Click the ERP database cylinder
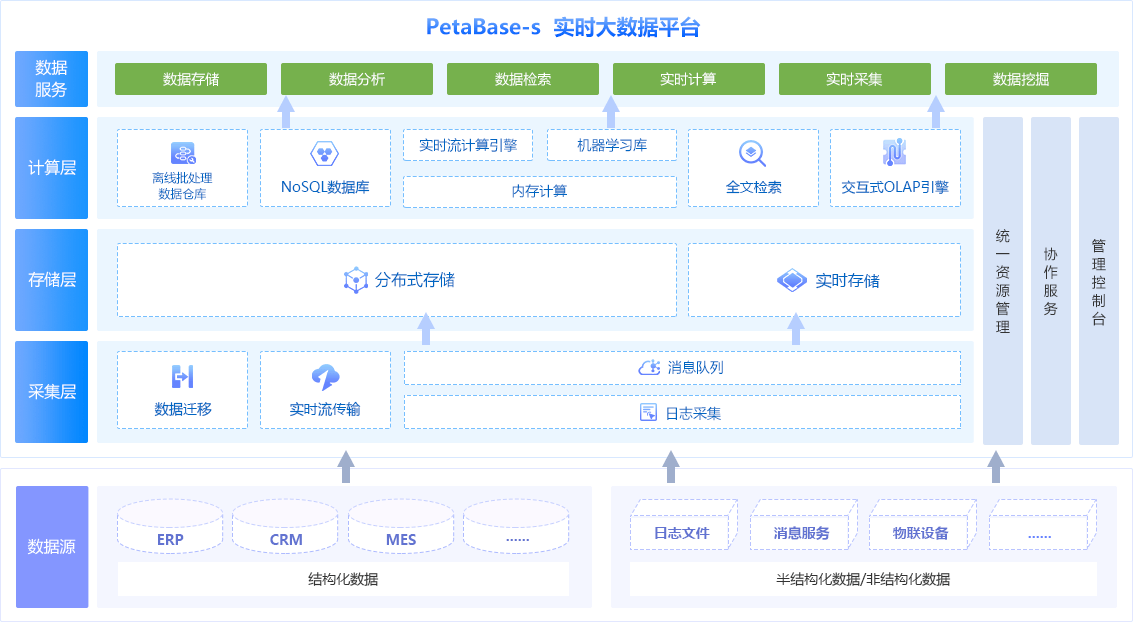The width and height of the screenshot is (1133, 622). coord(170,526)
